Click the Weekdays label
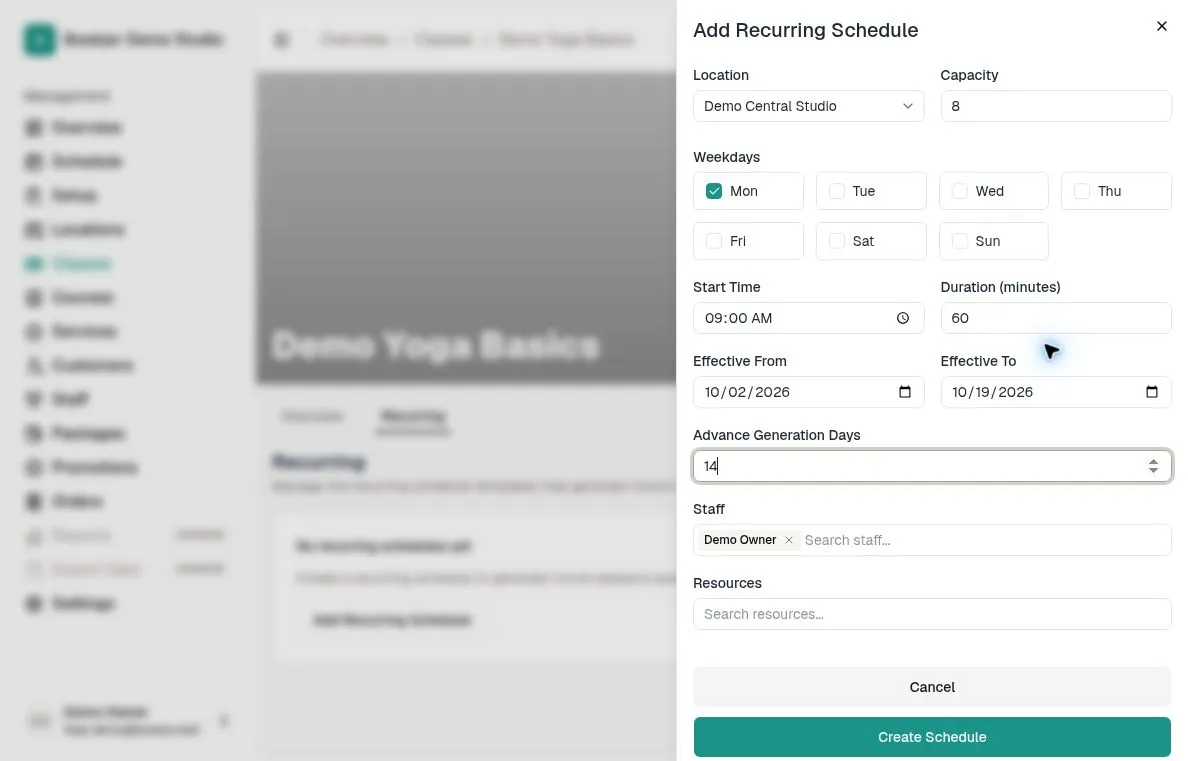 [726, 157]
